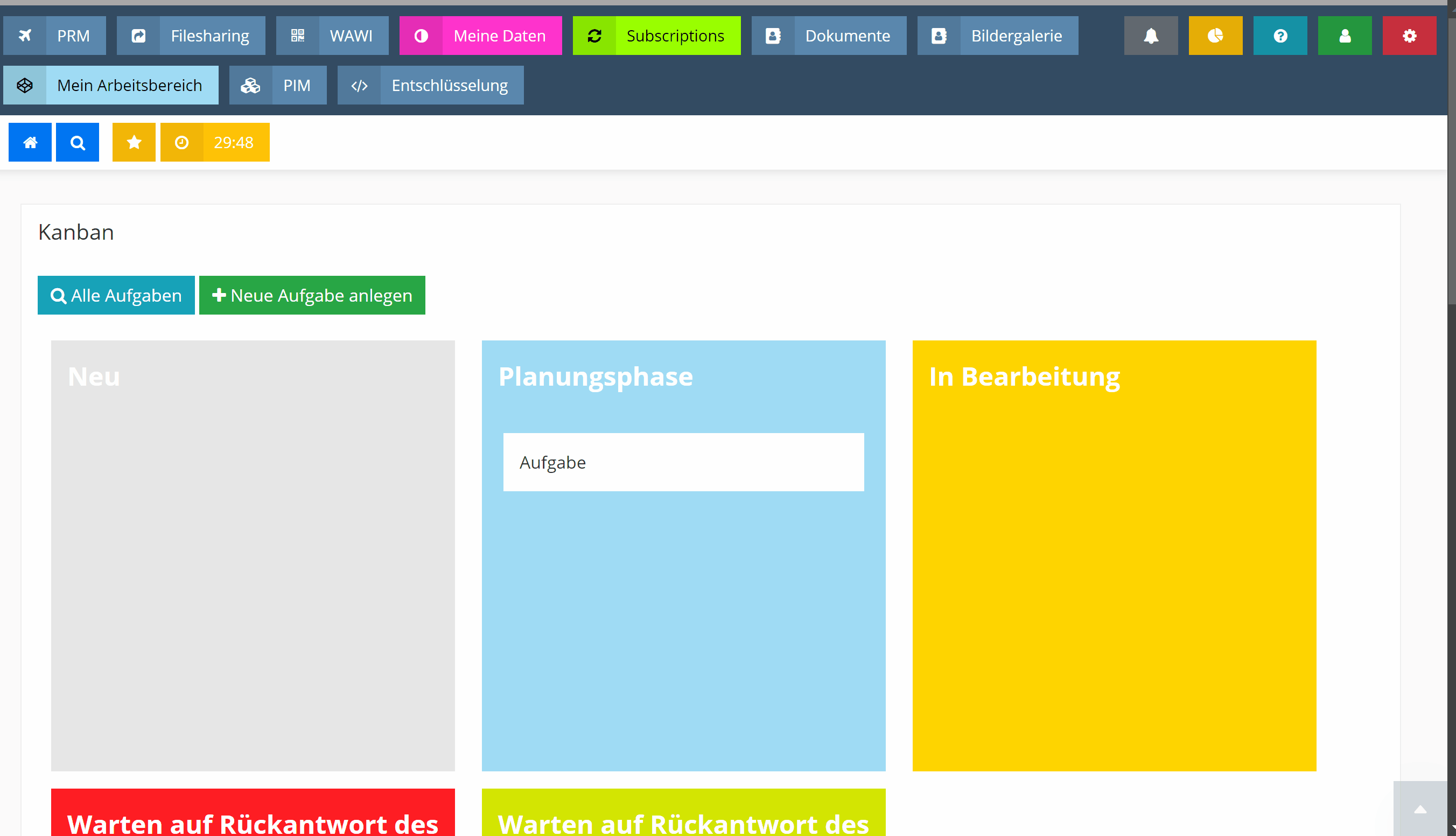The height and width of the screenshot is (836, 1456).
Task: Open the pie chart statistics icon
Action: 1215,36
